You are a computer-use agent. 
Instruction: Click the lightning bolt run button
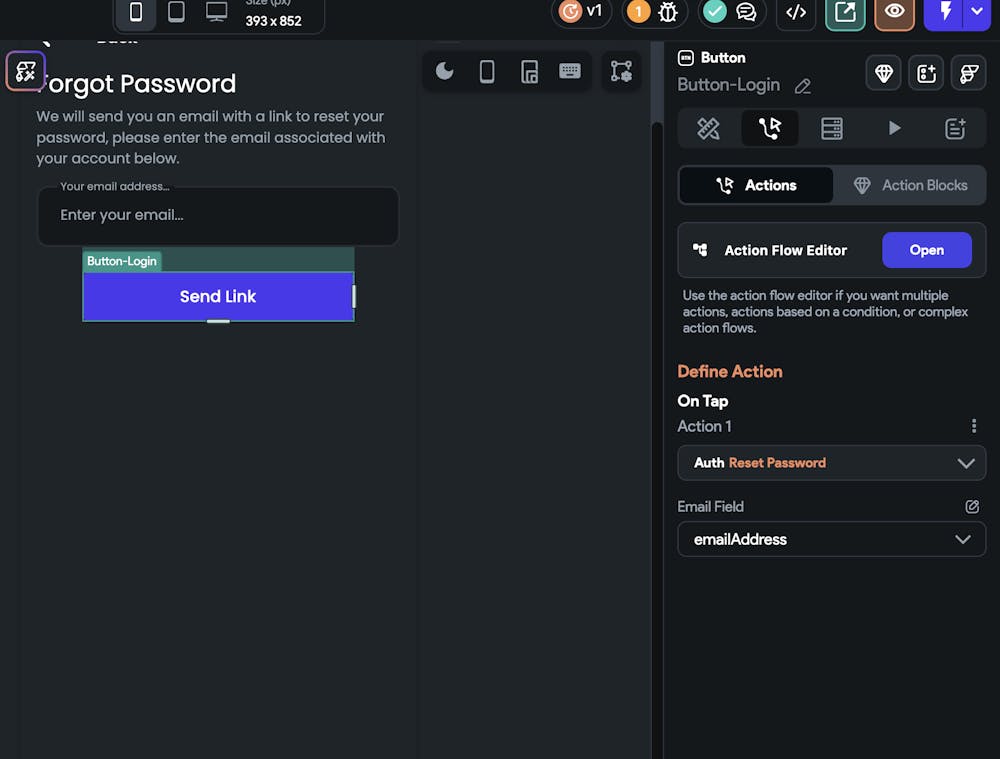point(944,12)
